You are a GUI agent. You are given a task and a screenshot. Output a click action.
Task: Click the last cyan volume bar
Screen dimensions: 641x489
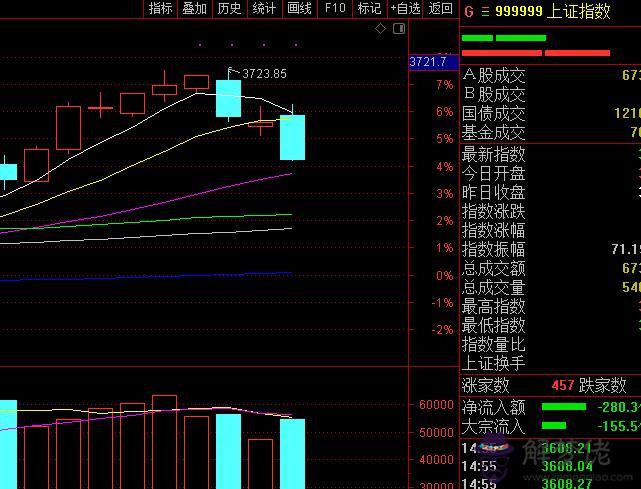[292, 453]
